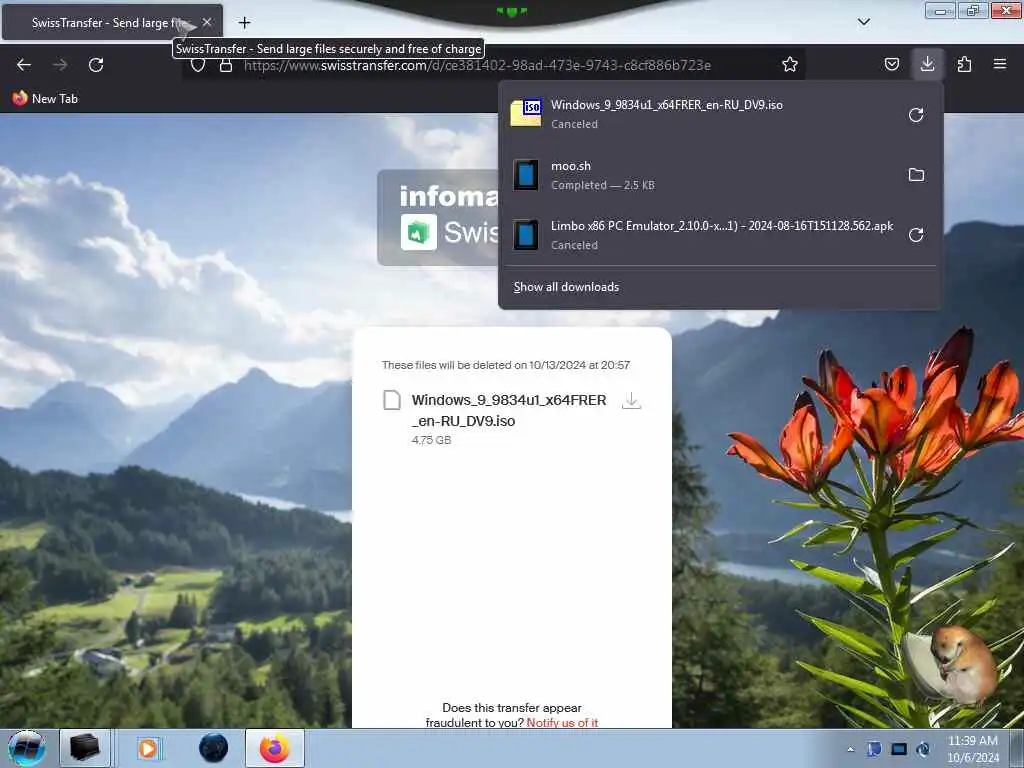Open the tracking protection shield icon
The width and height of the screenshot is (1024, 768).
[x=198, y=65]
